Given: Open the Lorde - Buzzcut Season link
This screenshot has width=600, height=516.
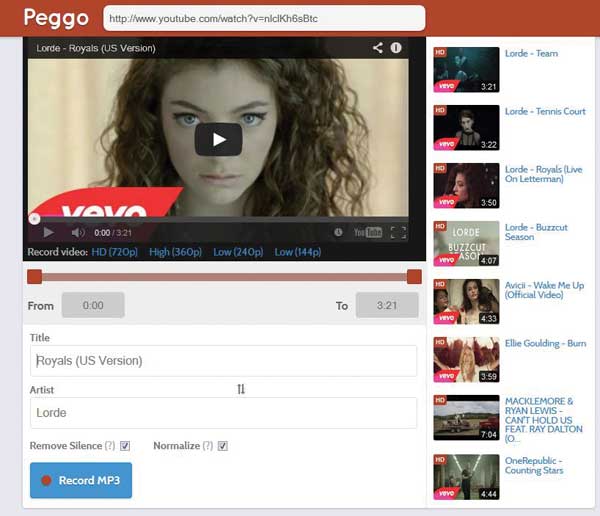Looking at the screenshot, I should (x=536, y=232).
